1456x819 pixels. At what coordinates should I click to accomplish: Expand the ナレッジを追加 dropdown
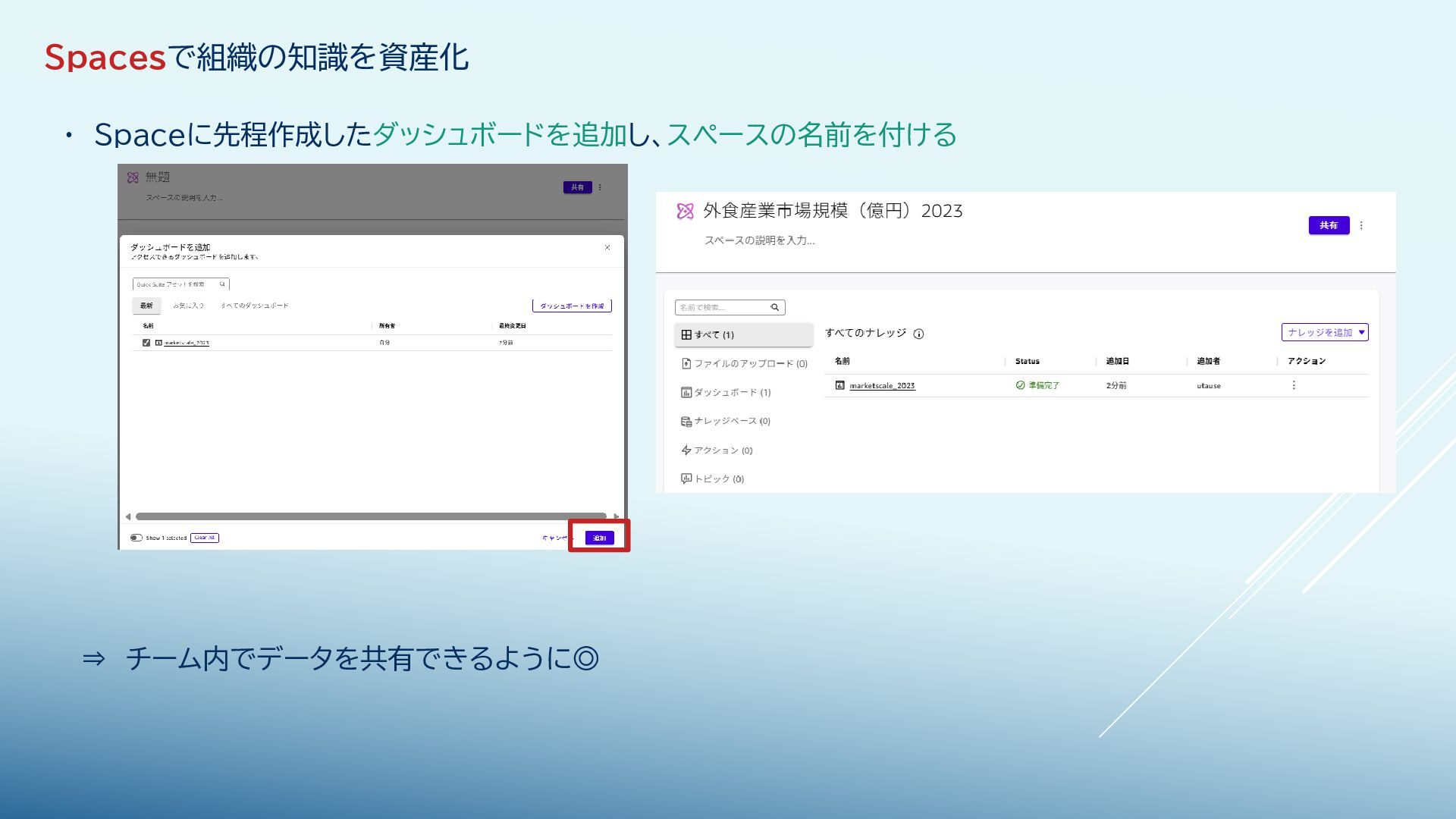click(1324, 332)
